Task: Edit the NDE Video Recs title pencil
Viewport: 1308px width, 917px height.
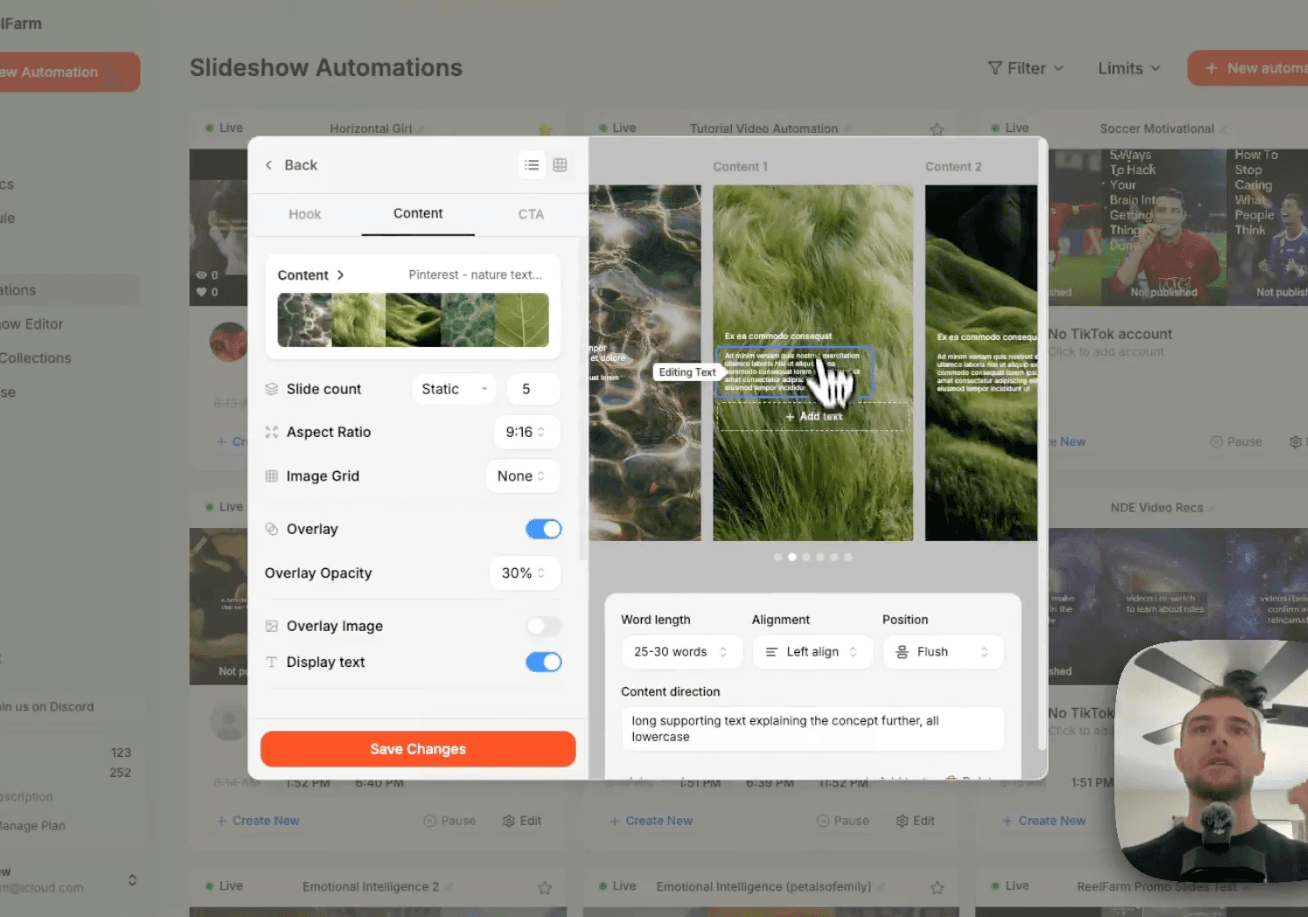Action: [1212, 508]
